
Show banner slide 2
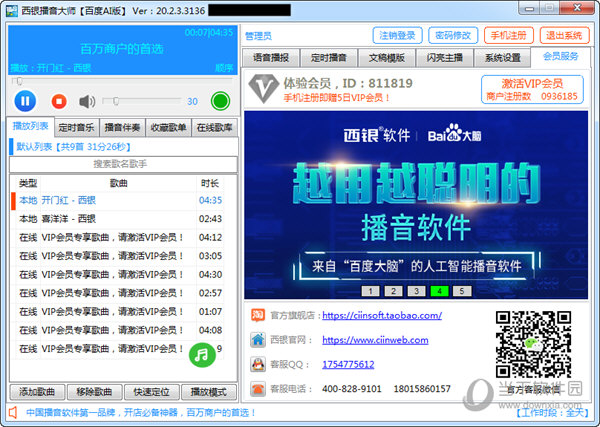point(393,291)
